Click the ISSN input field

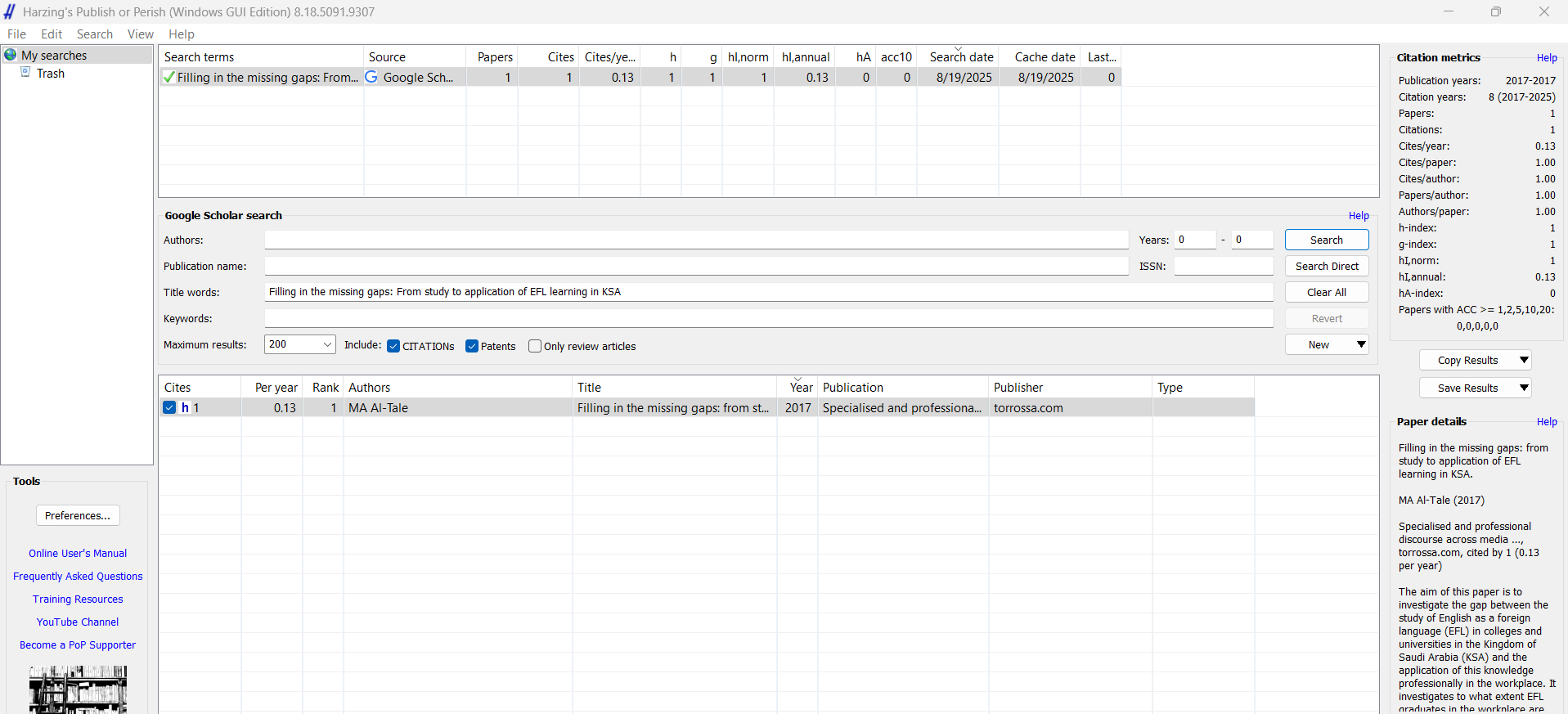click(x=1224, y=266)
